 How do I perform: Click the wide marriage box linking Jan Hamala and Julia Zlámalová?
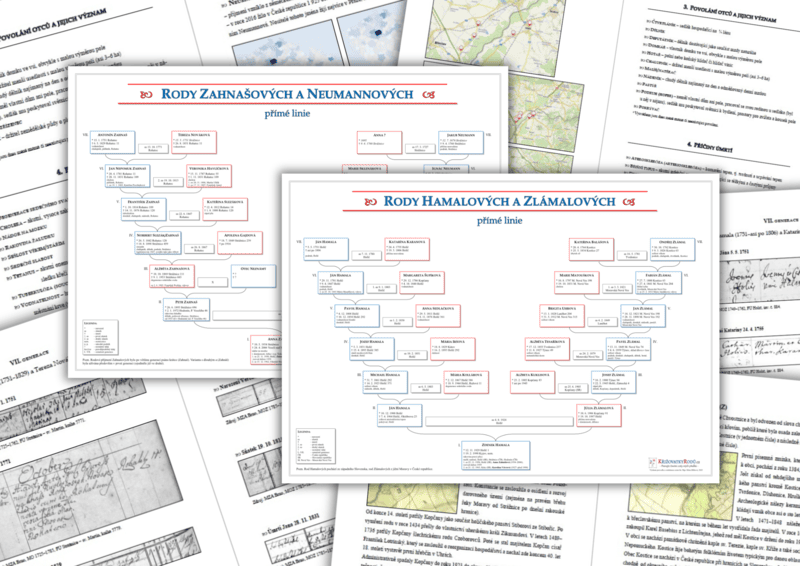click(x=499, y=422)
